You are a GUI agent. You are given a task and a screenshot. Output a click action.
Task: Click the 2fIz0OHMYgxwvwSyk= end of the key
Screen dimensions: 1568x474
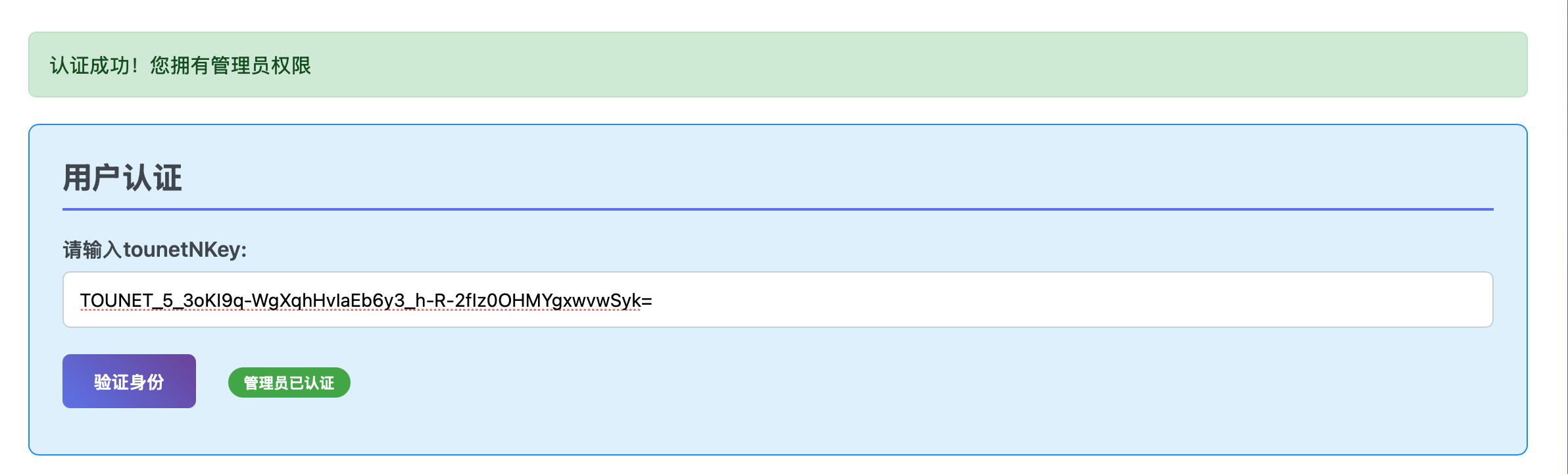(553, 301)
